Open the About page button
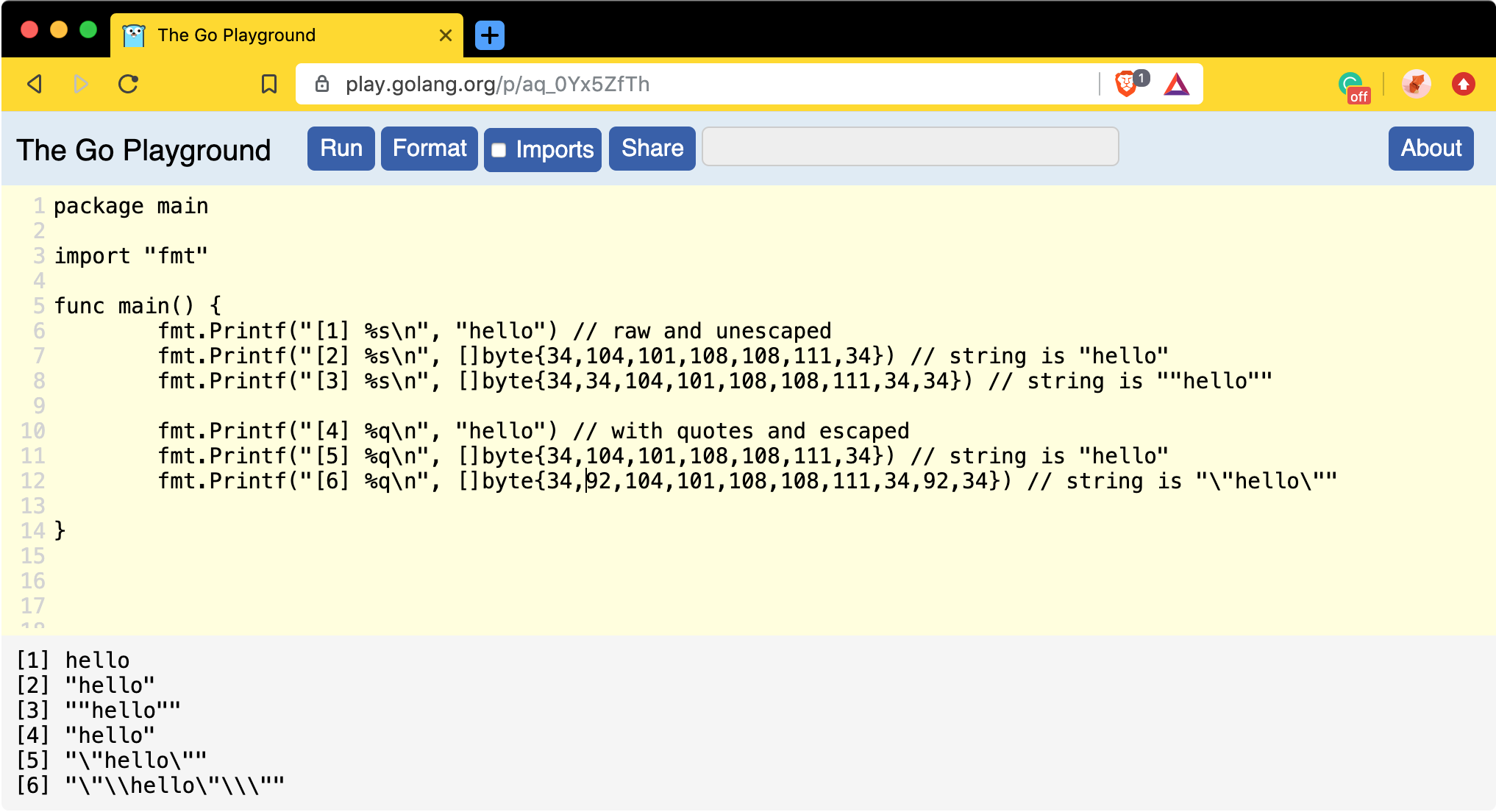This screenshot has width=1496, height=812. (x=1431, y=149)
